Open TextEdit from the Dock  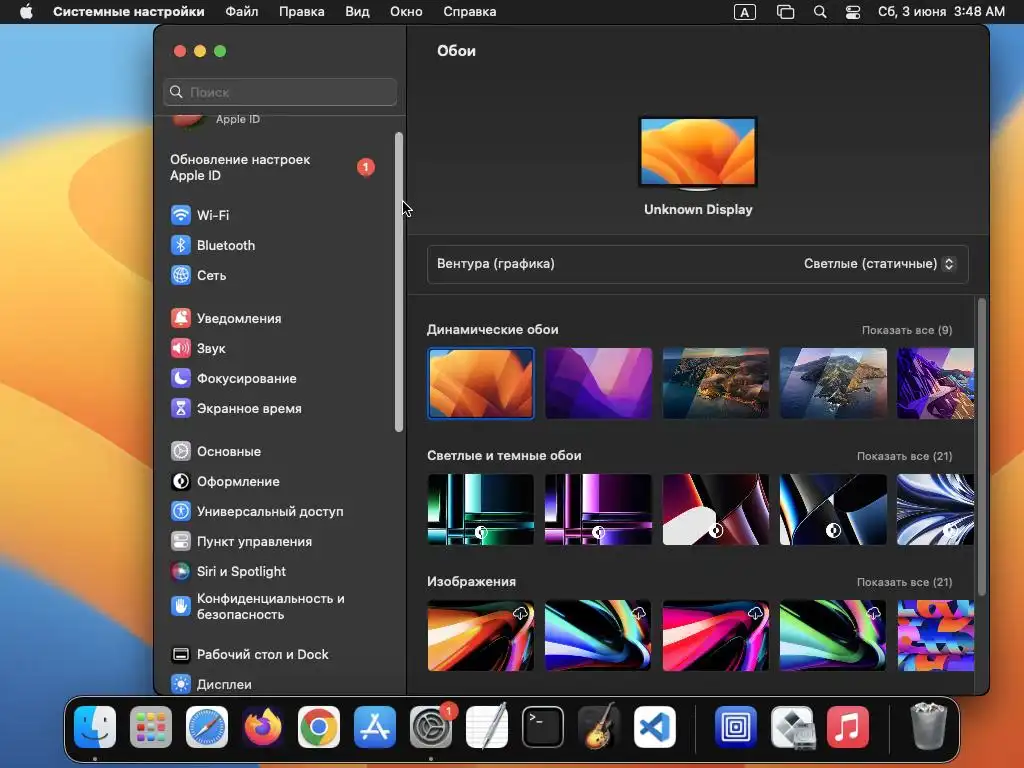click(487, 727)
